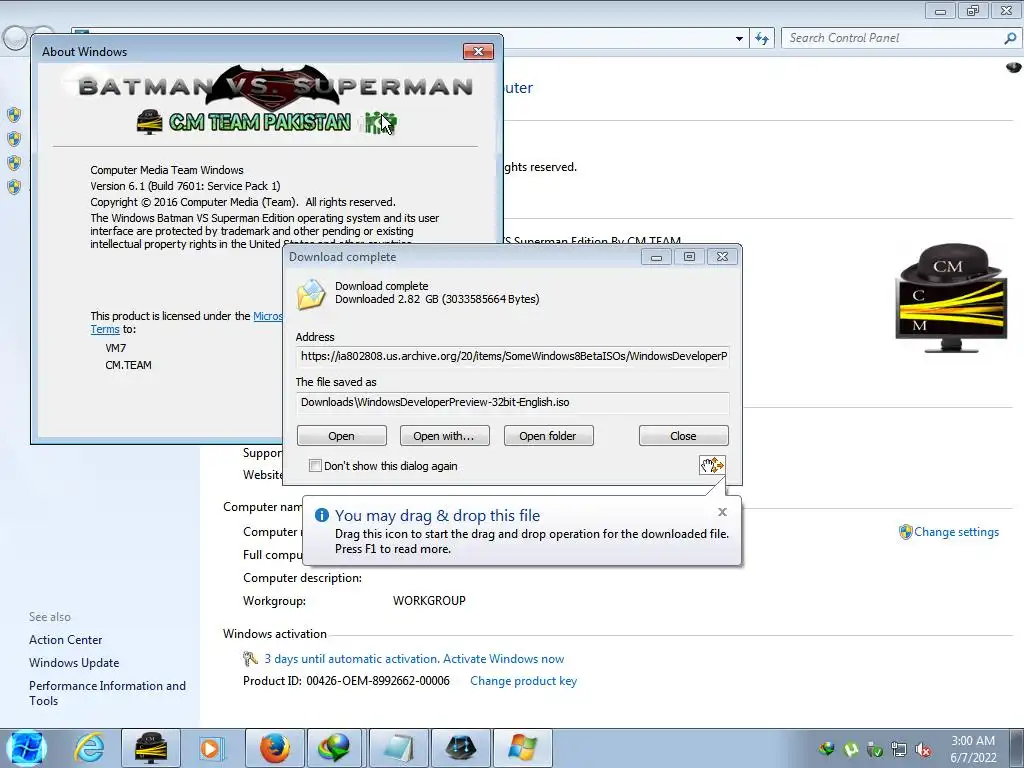The width and height of the screenshot is (1024, 768).
Task: Click the 'CM.TEAM' licensee text
Action: click(128, 365)
